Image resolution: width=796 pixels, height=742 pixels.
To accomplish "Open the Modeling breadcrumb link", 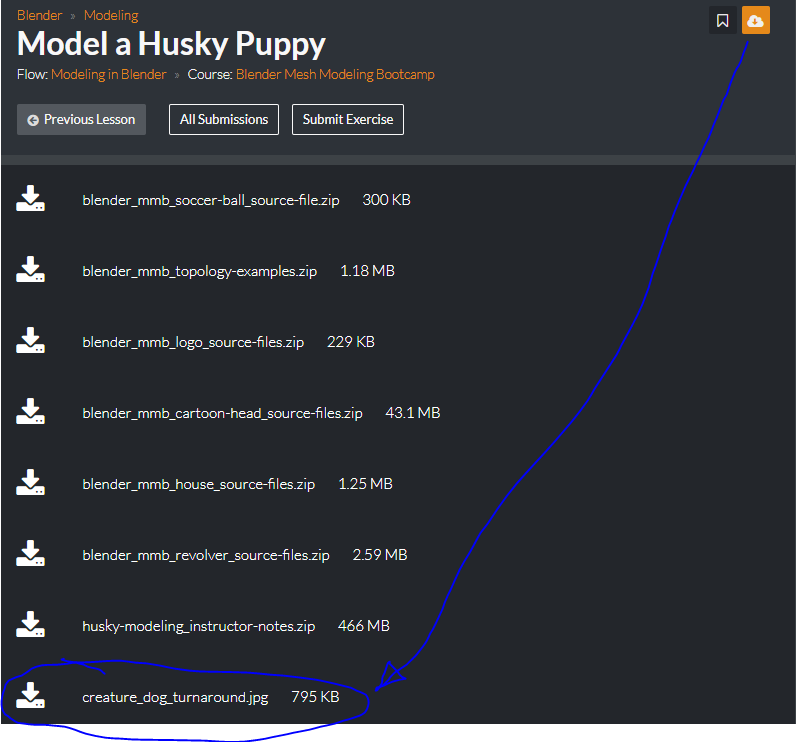I will click(111, 16).
